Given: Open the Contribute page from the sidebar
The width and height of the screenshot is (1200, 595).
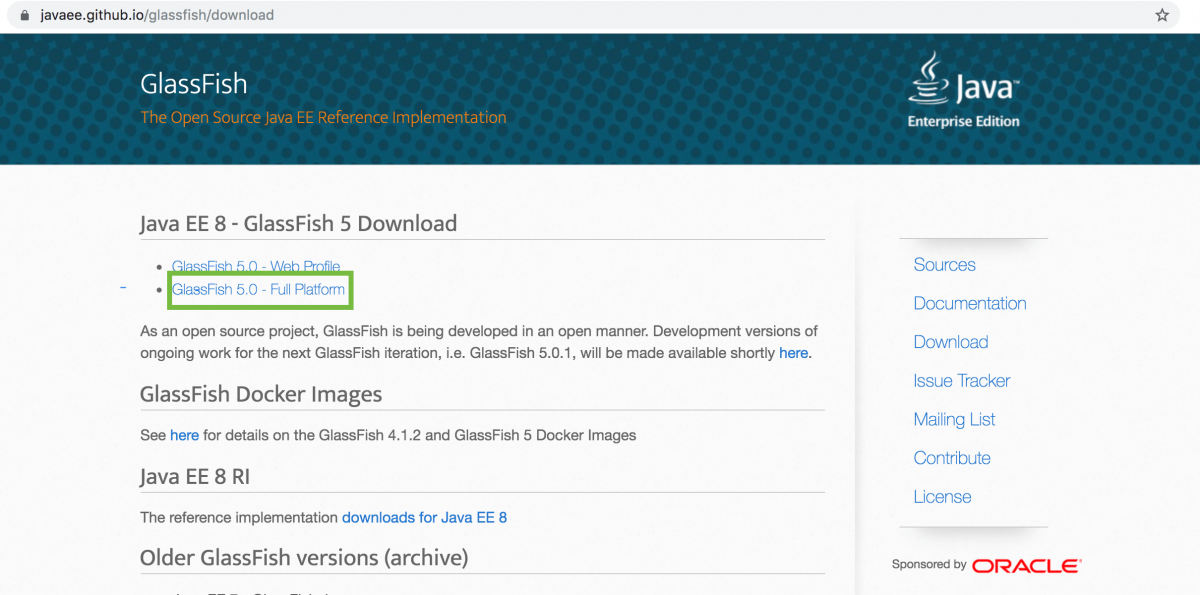Looking at the screenshot, I should [x=951, y=457].
